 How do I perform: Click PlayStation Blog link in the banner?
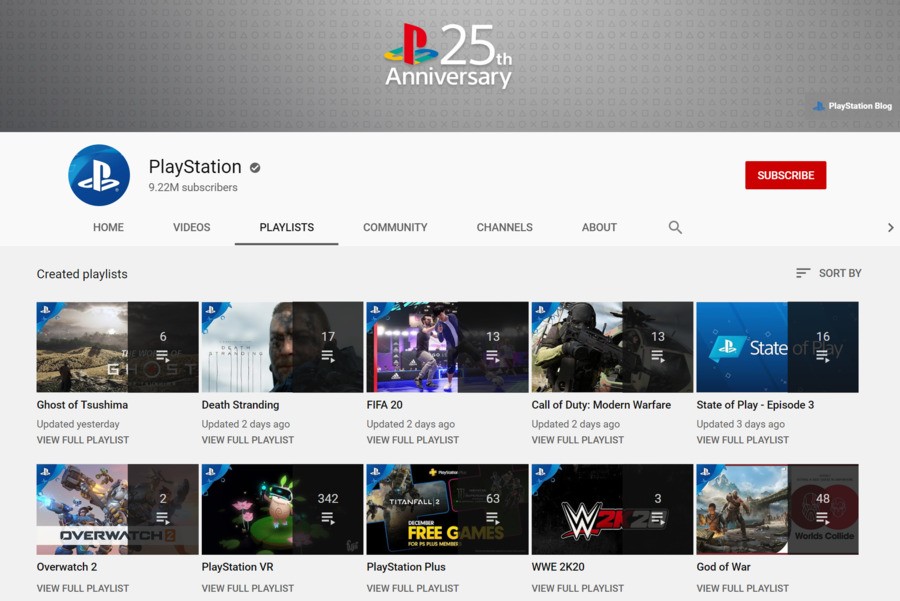pos(853,106)
